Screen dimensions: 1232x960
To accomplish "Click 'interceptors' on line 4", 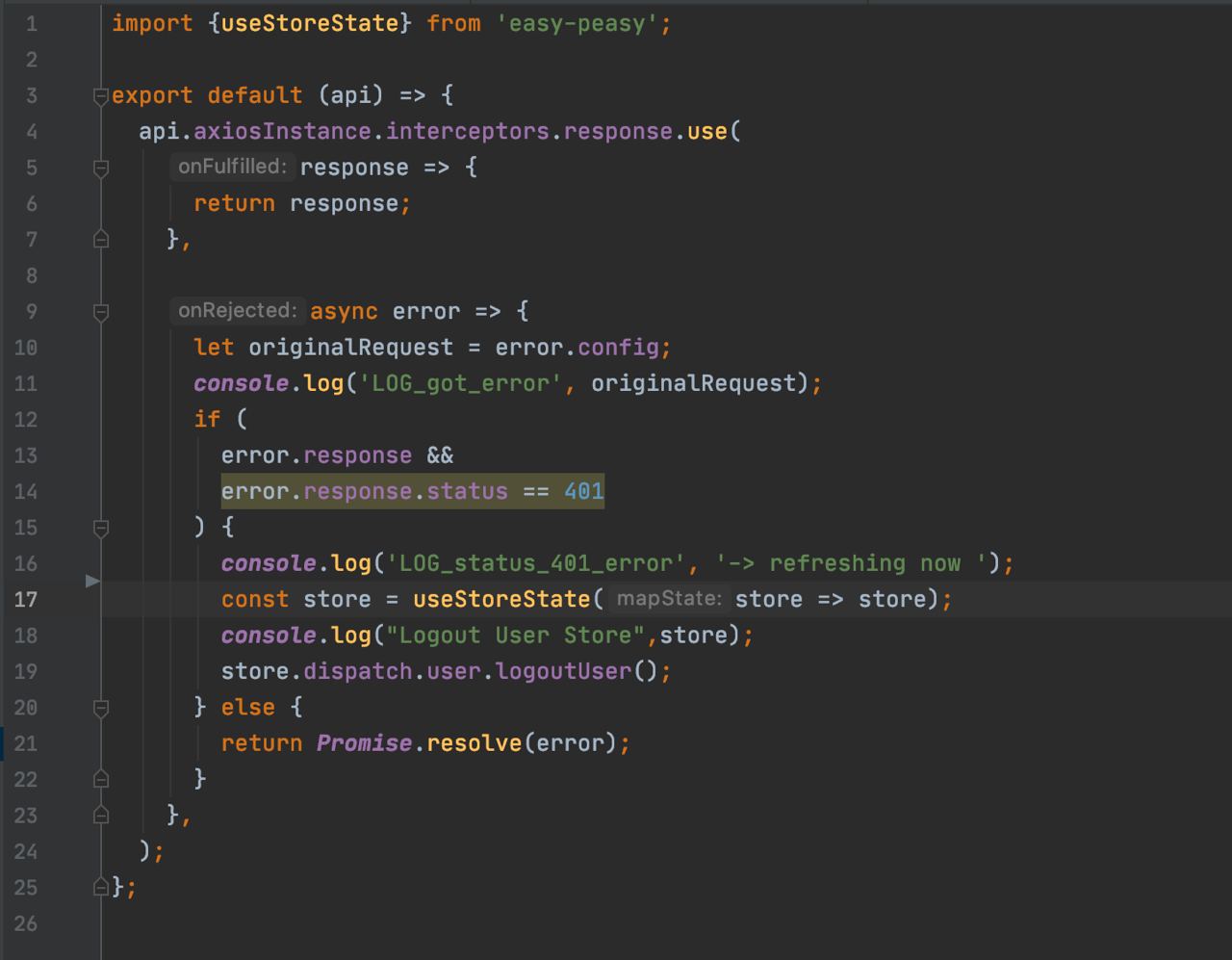I will (x=468, y=131).
